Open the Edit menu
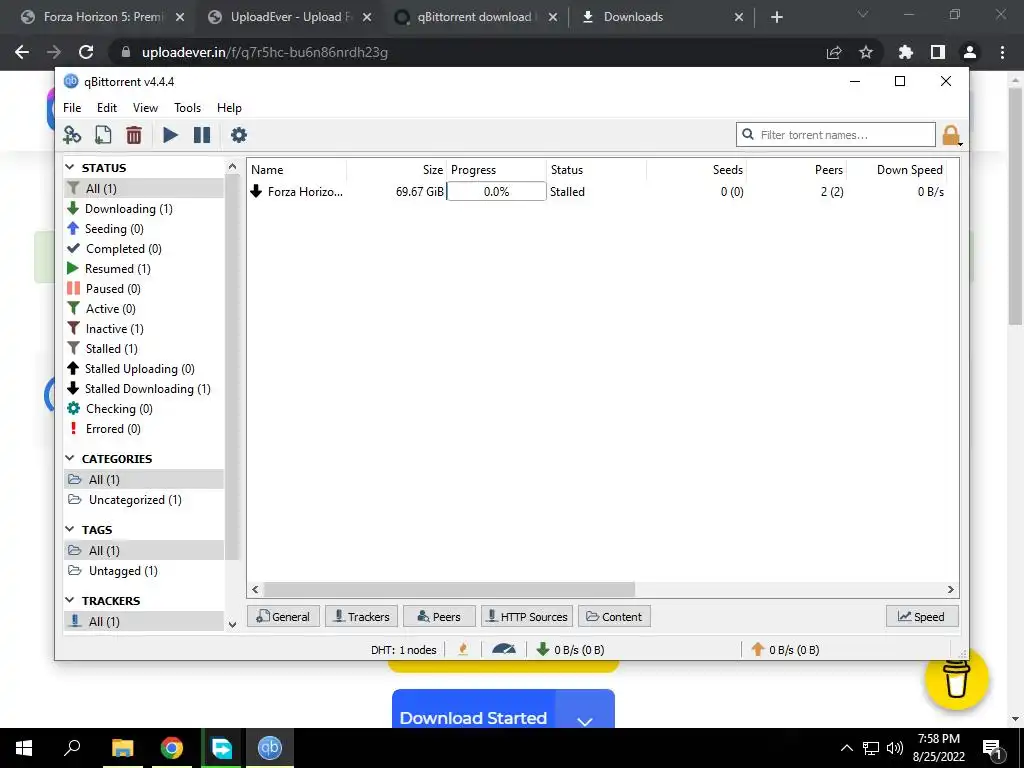This screenshot has width=1024, height=768. 107,108
